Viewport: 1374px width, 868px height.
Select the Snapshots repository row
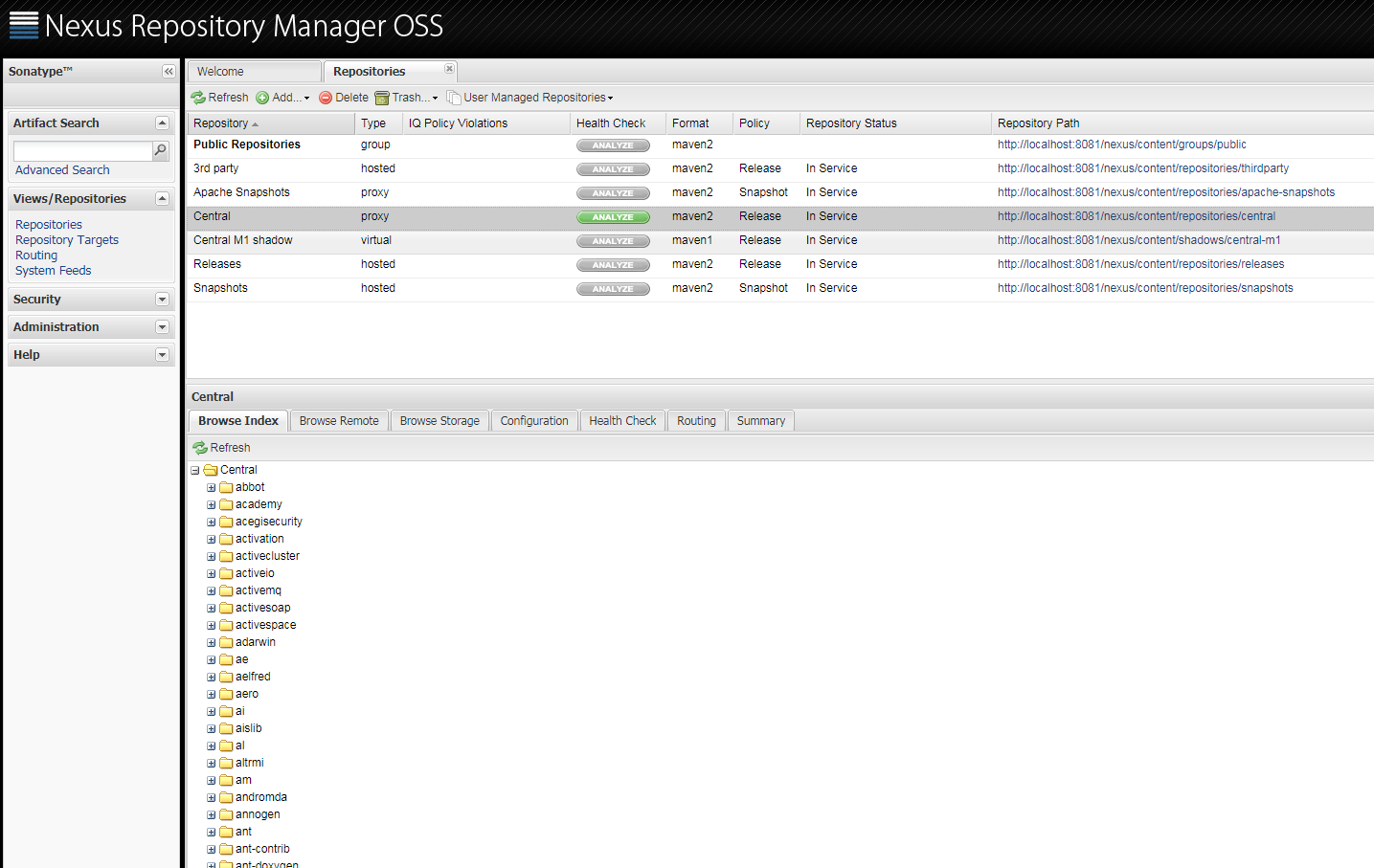click(780, 289)
